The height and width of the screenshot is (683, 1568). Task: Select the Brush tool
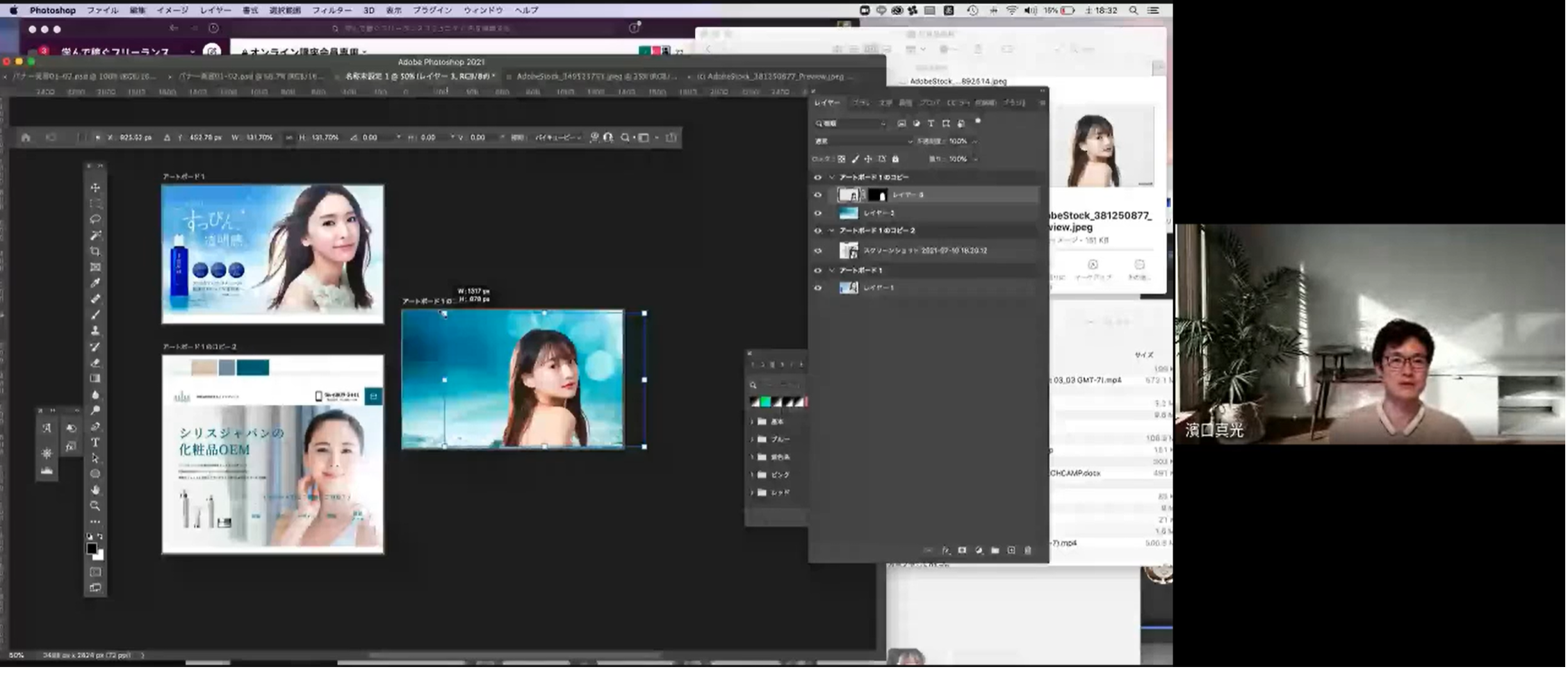[95, 315]
